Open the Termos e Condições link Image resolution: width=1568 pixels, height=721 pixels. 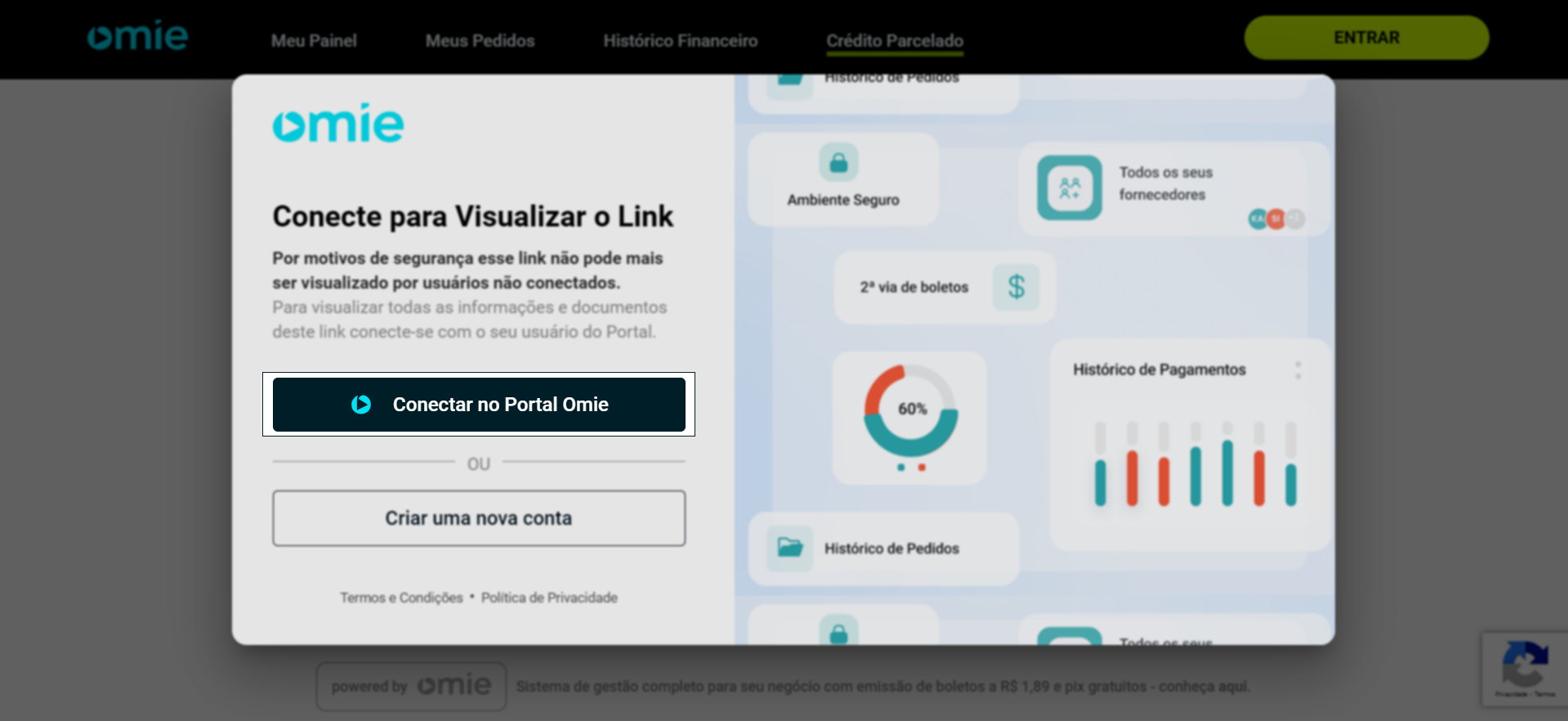coord(401,598)
